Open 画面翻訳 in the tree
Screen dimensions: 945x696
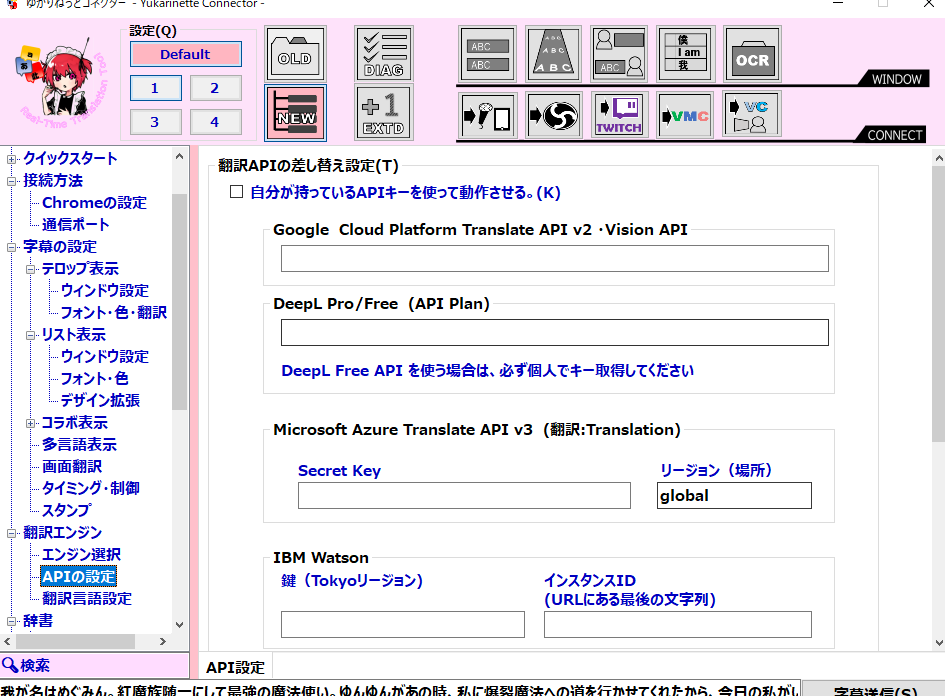click(x=72, y=467)
